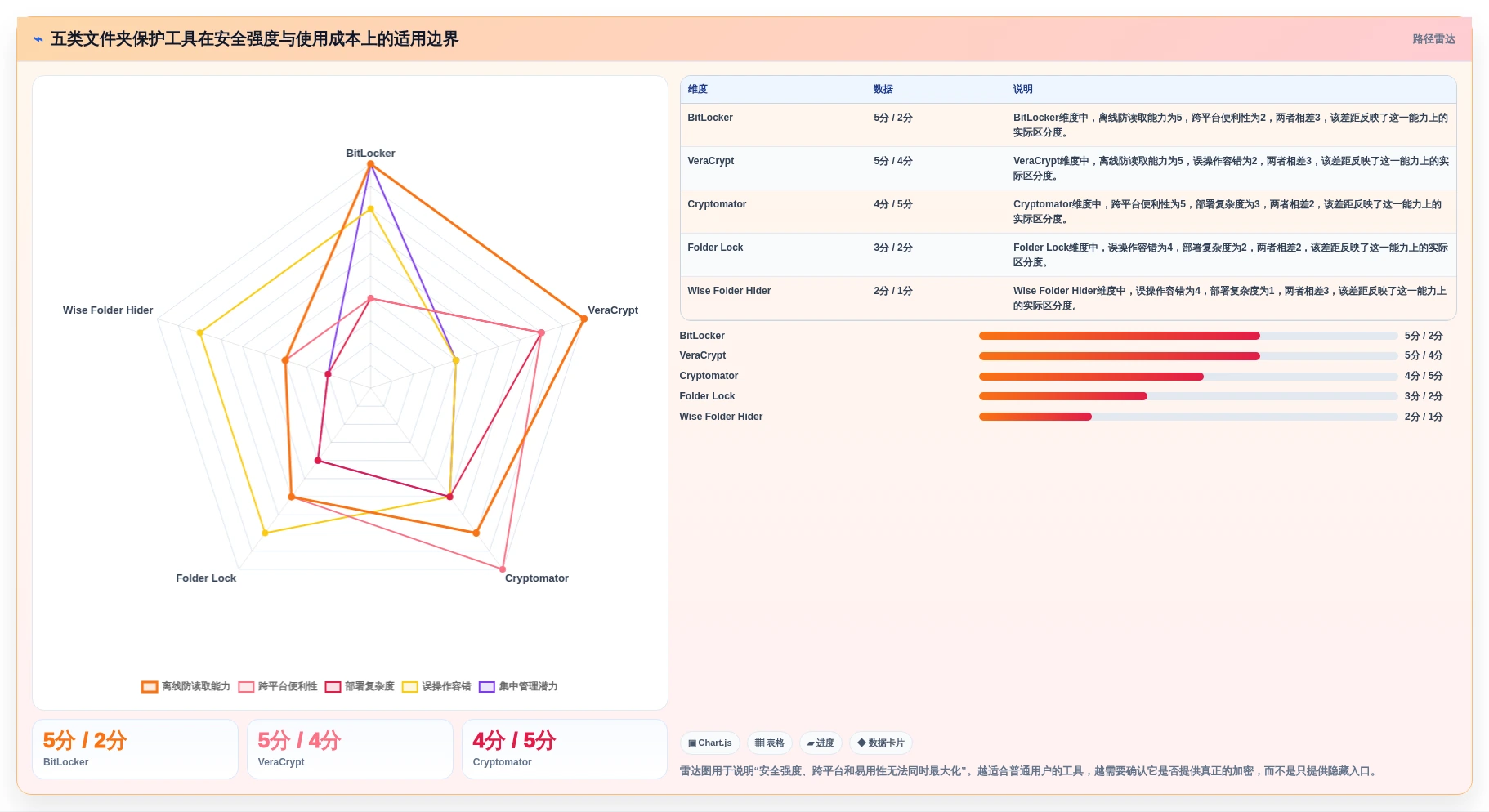Click 2分 / 1分 value beside Wise Folder Hider bar

click(1424, 417)
